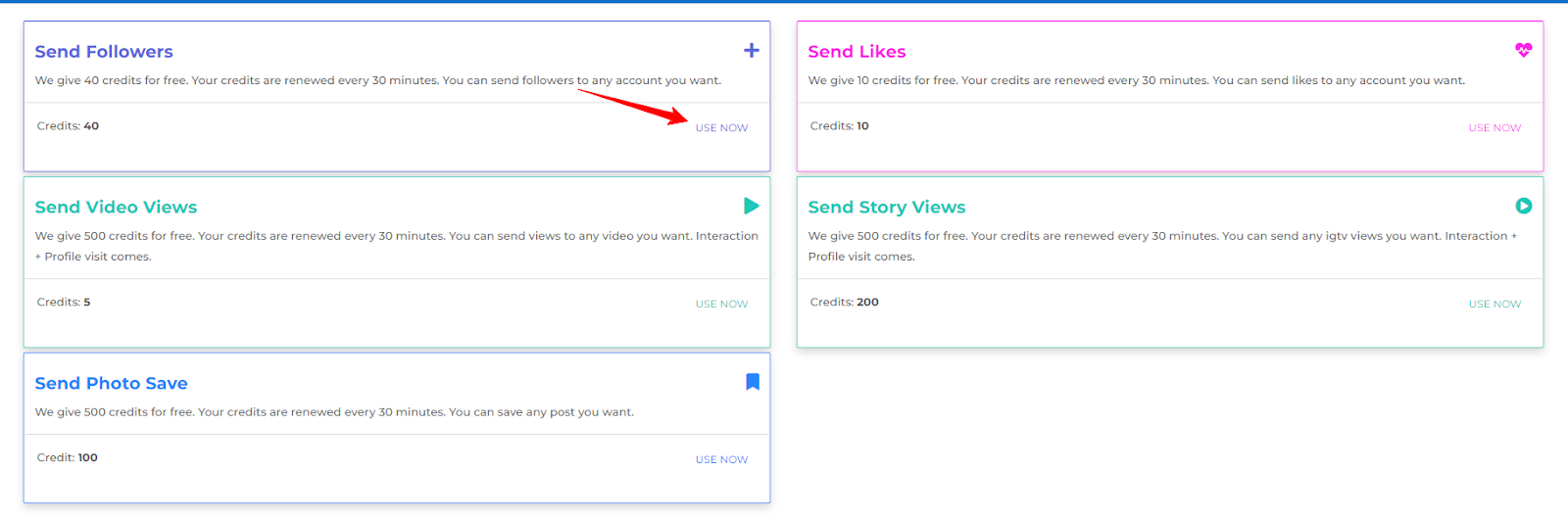Click the 'send views to any video' description
This screenshot has width=1568, height=519.
[397, 246]
